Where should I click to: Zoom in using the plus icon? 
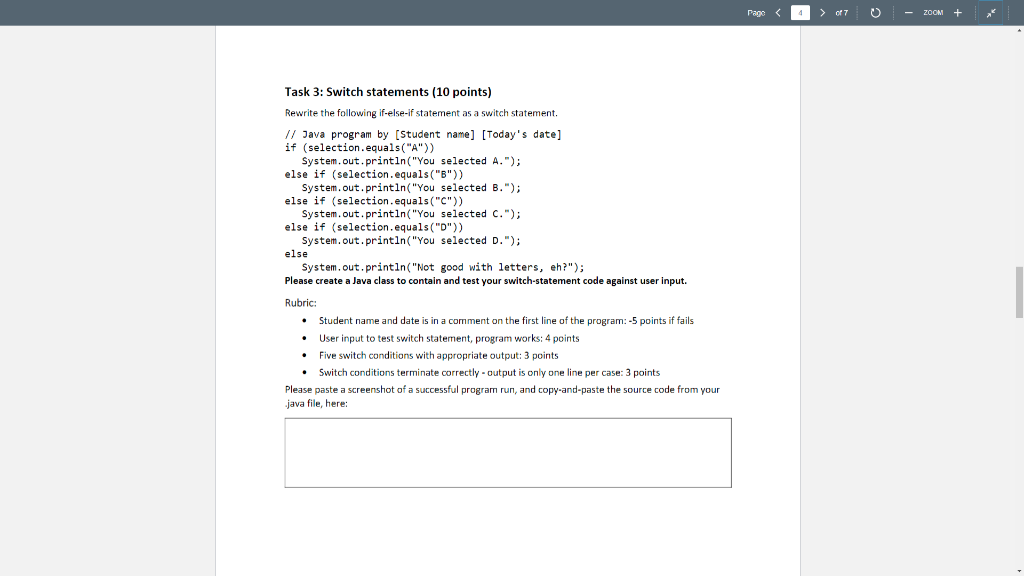click(x=957, y=12)
